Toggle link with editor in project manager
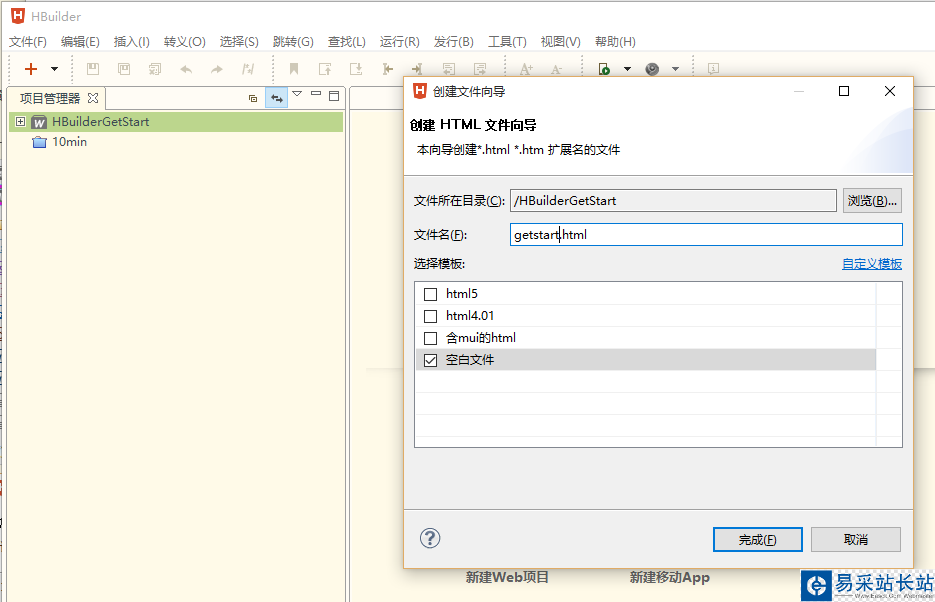 tap(277, 98)
